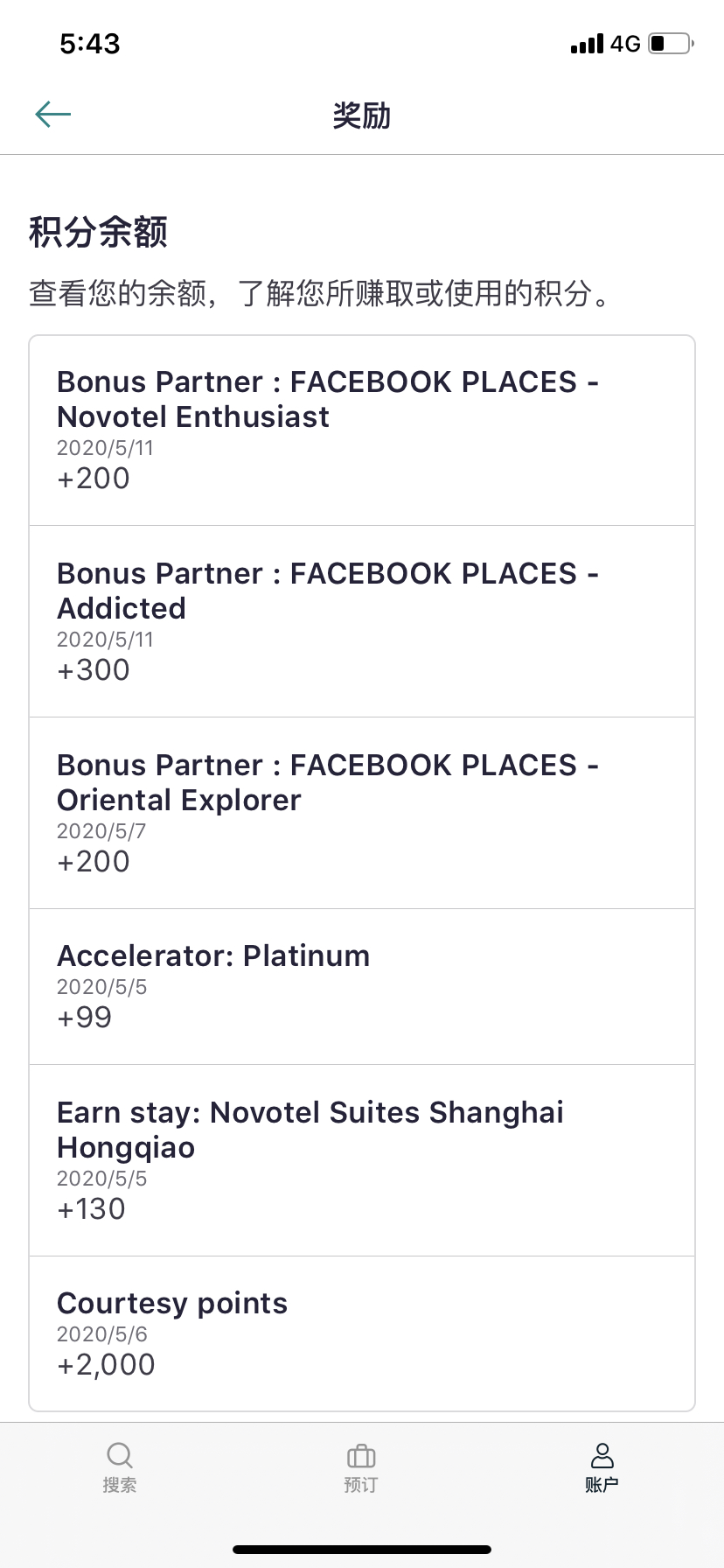Tap the cellular signal bars icon
724x1568 pixels.
click(587, 44)
